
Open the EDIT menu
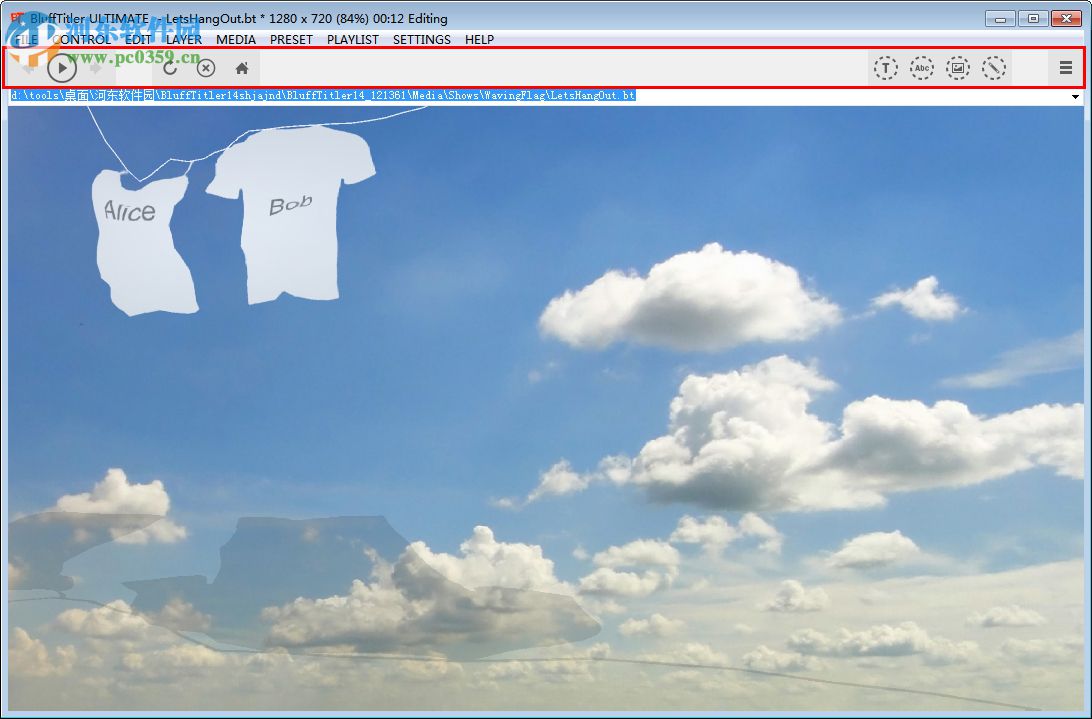coord(138,40)
